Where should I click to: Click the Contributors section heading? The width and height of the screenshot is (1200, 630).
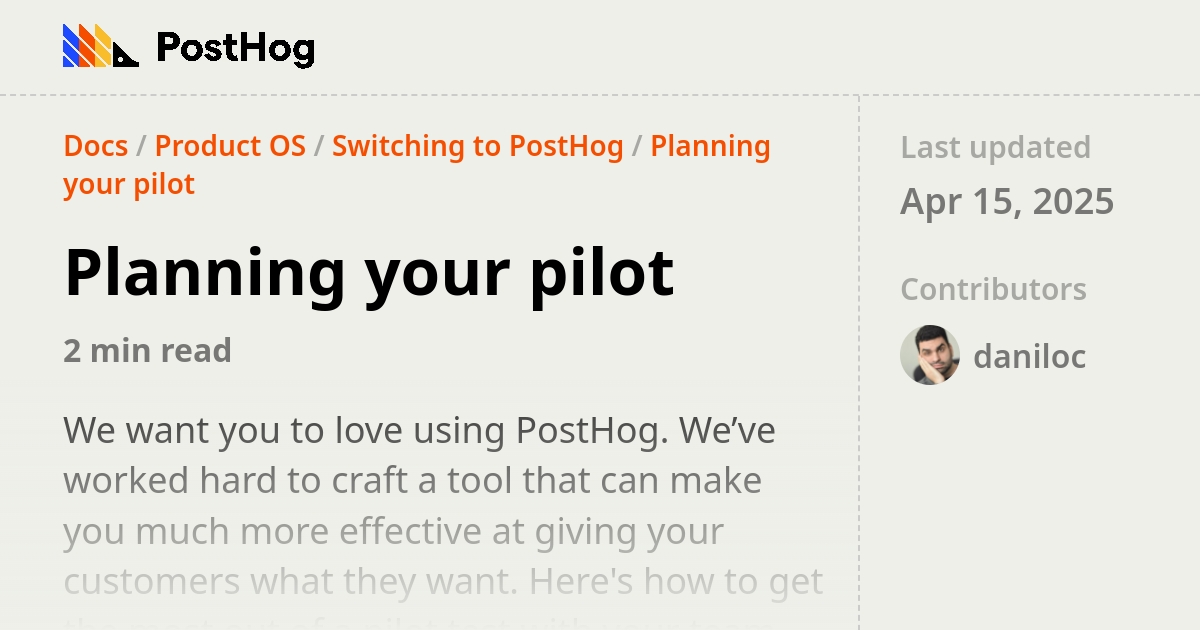(x=993, y=289)
